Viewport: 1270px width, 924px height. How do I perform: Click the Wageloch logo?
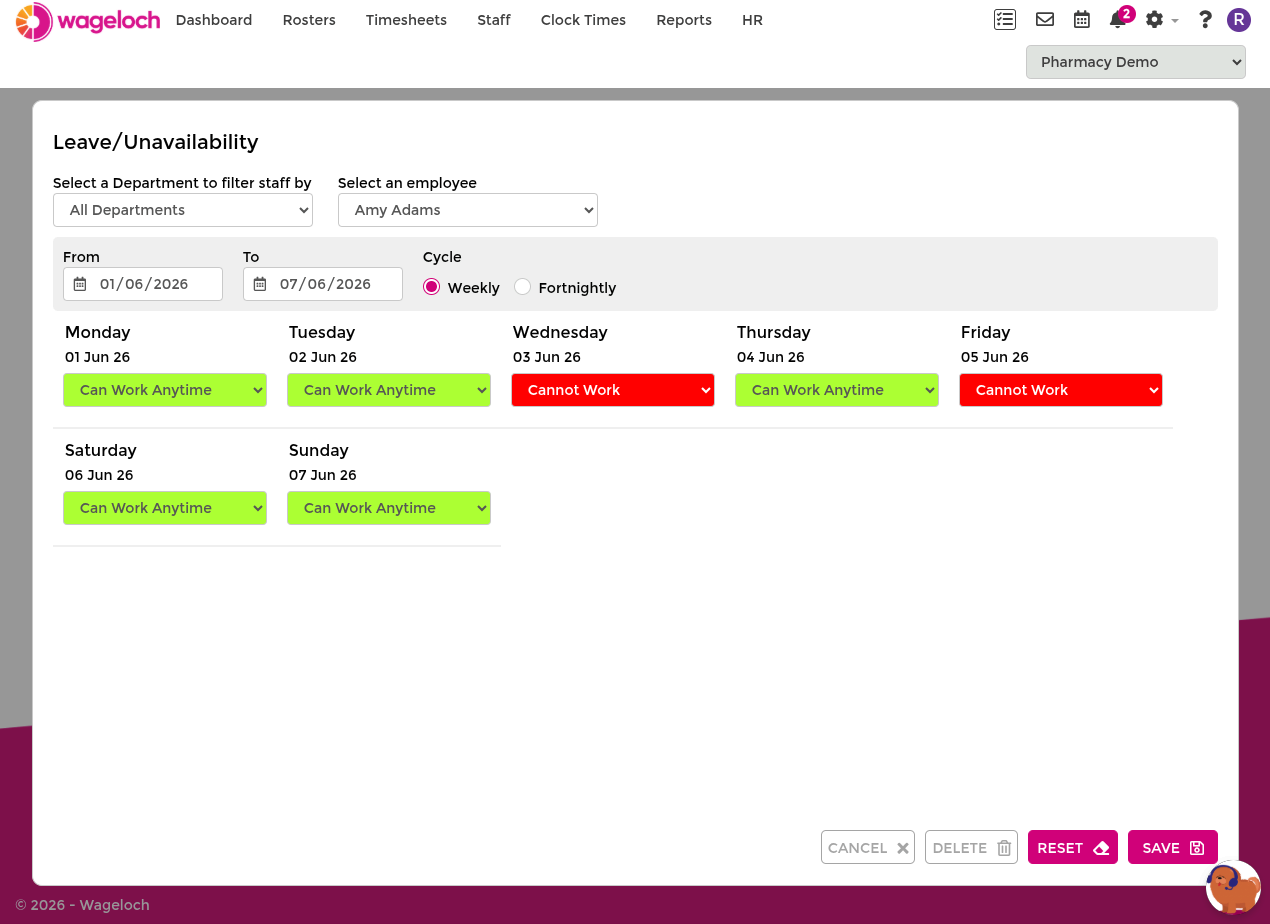click(88, 21)
